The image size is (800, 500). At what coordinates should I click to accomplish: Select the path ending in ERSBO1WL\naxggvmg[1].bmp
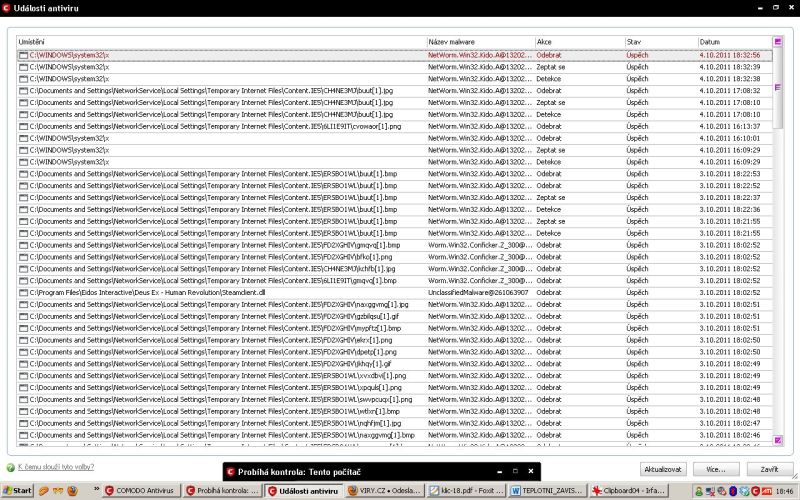click(x=222, y=435)
